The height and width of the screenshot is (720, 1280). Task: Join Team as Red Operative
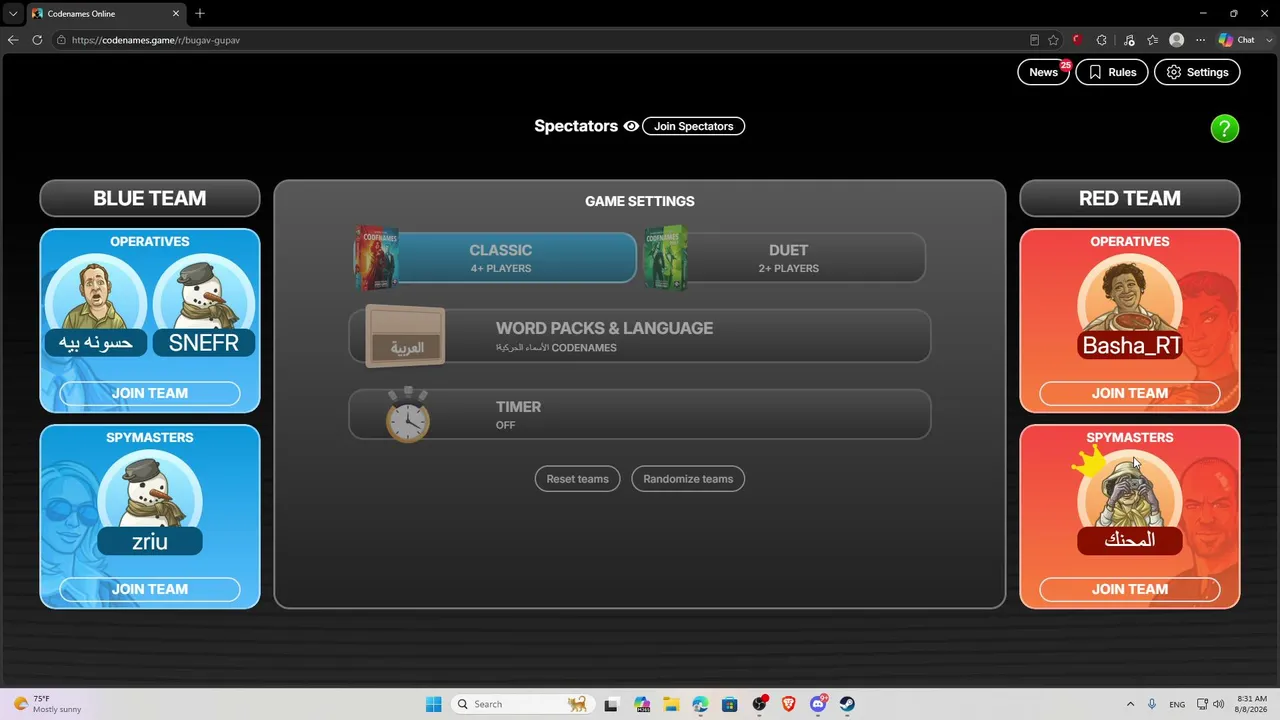(x=1130, y=393)
